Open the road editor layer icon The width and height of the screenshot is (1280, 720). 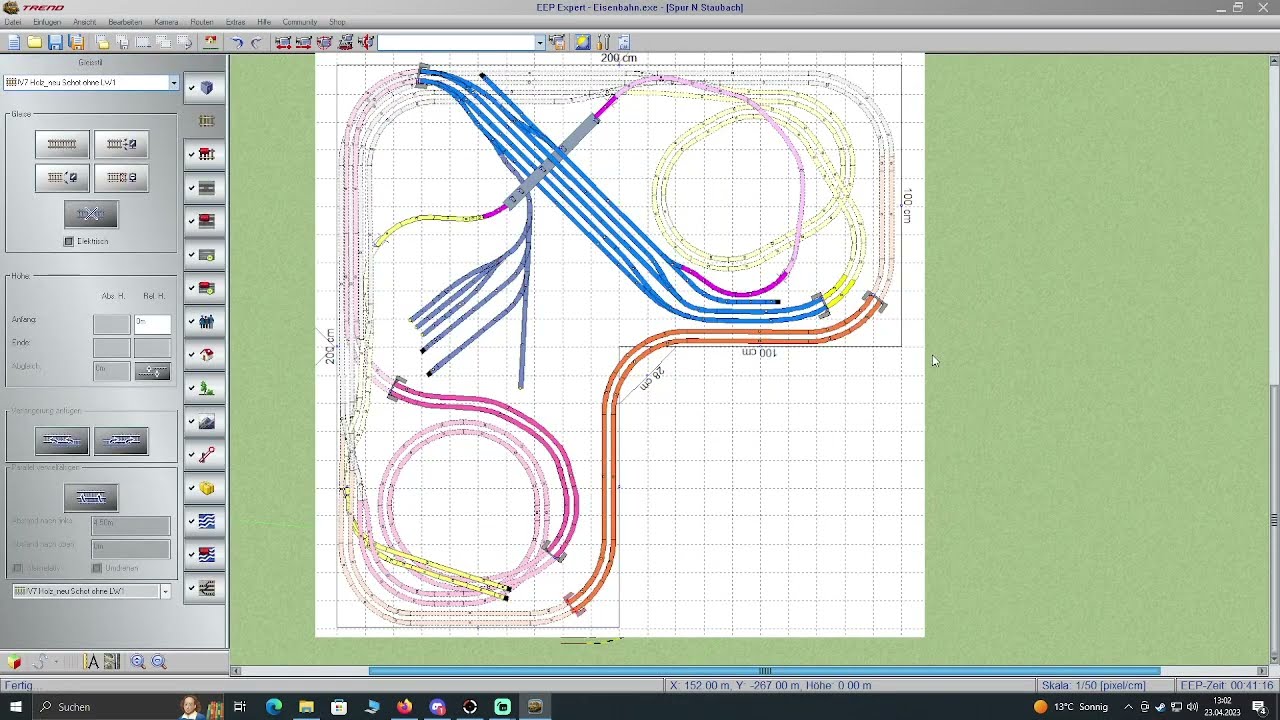point(207,188)
